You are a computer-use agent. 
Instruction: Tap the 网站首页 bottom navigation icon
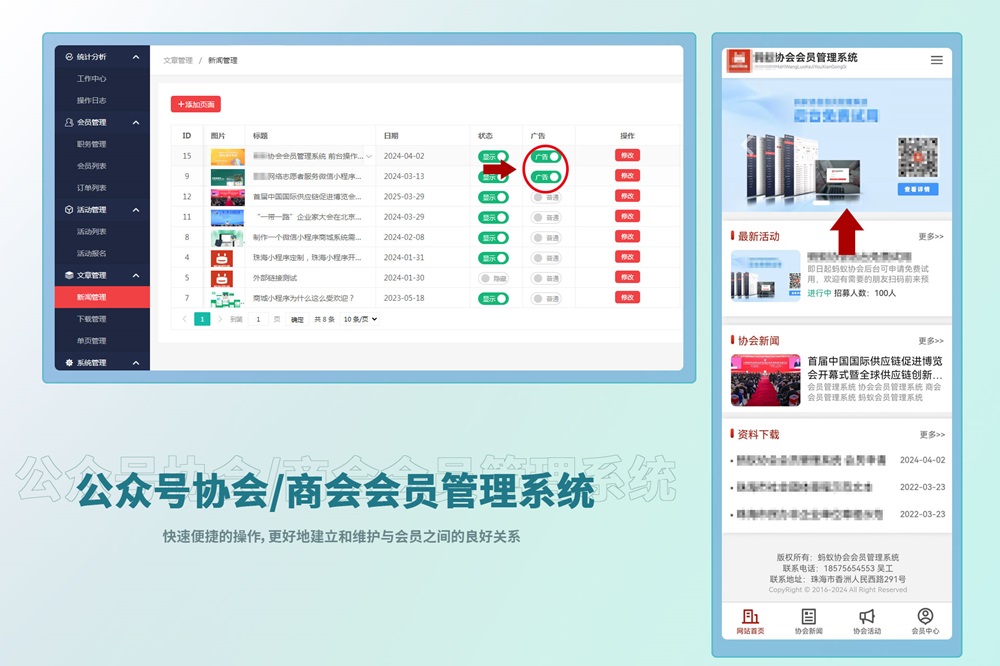tap(750, 617)
